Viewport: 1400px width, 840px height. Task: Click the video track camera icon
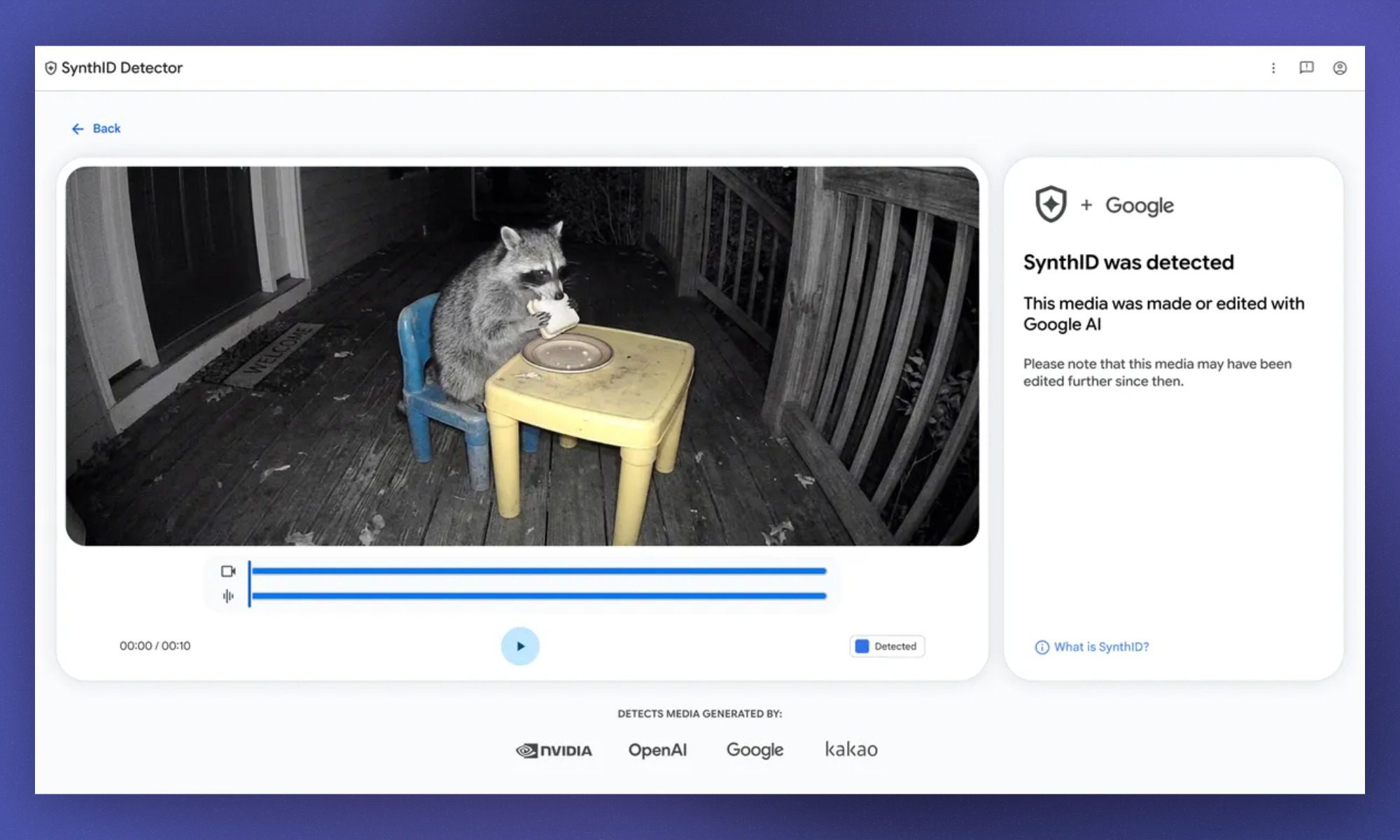228,571
